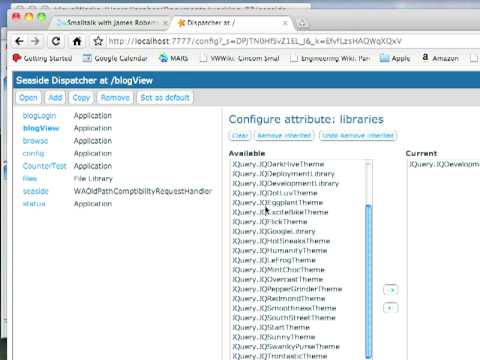The image size is (480, 360).
Task: Open the config application link
Action: point(33,154)
